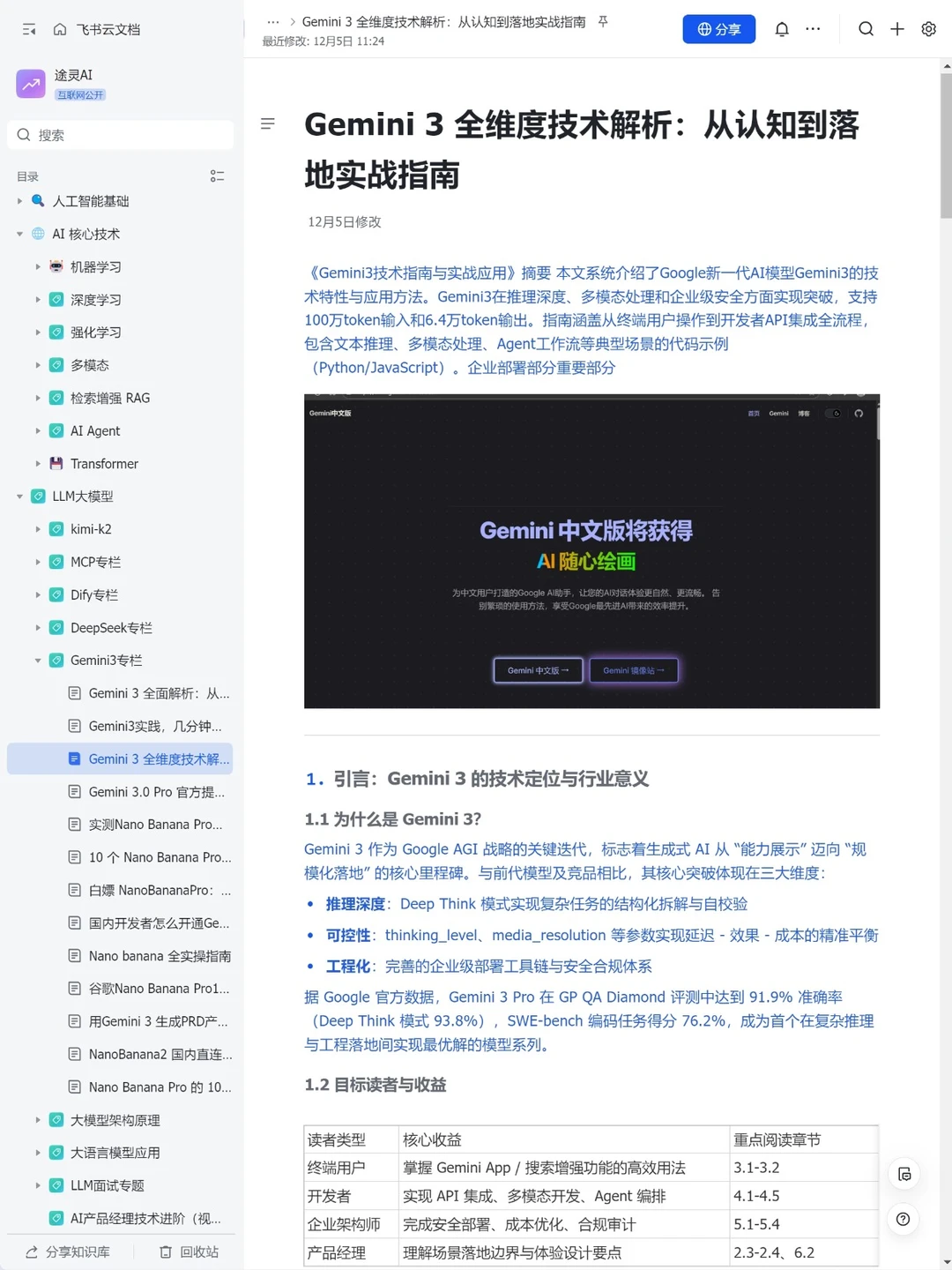This screenshot has width=952, height=1270.
Task: Create new document with plus icon
Action: coord(897,29)
